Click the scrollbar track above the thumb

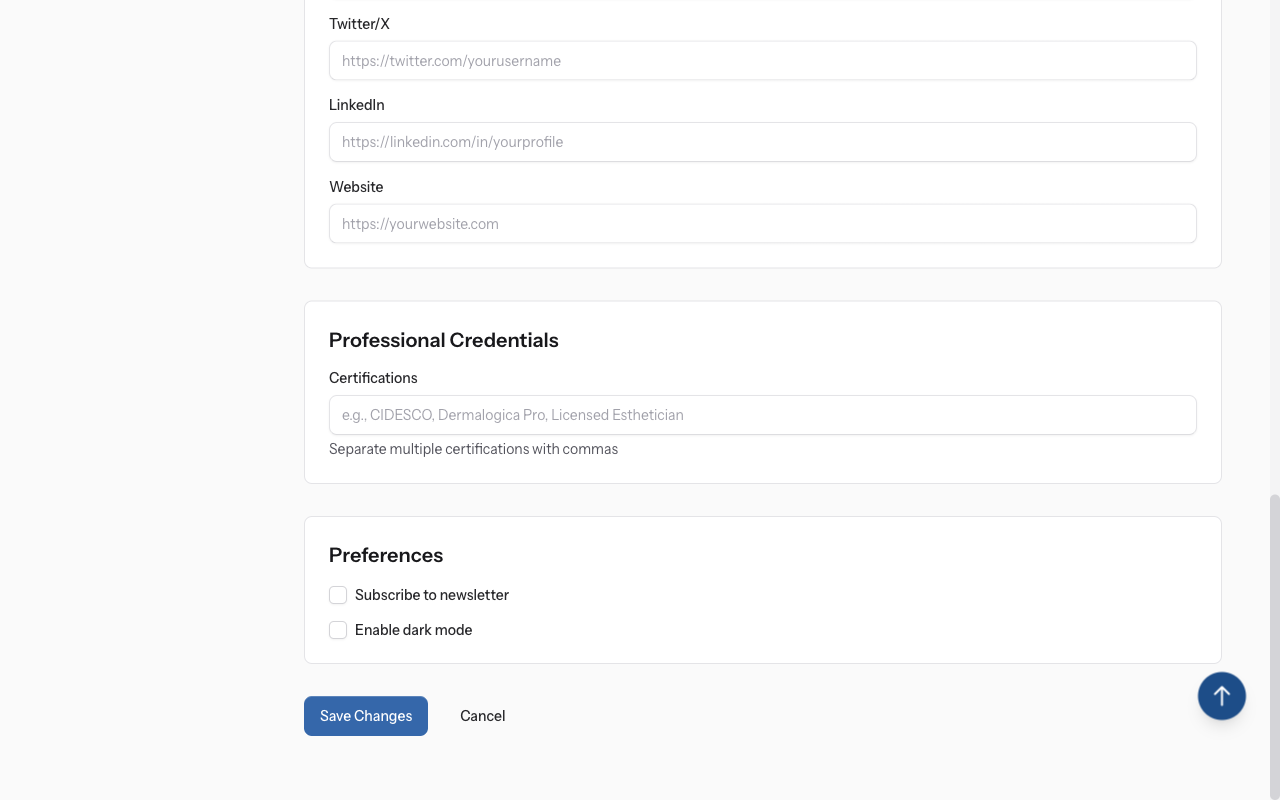click(1274, 250)
